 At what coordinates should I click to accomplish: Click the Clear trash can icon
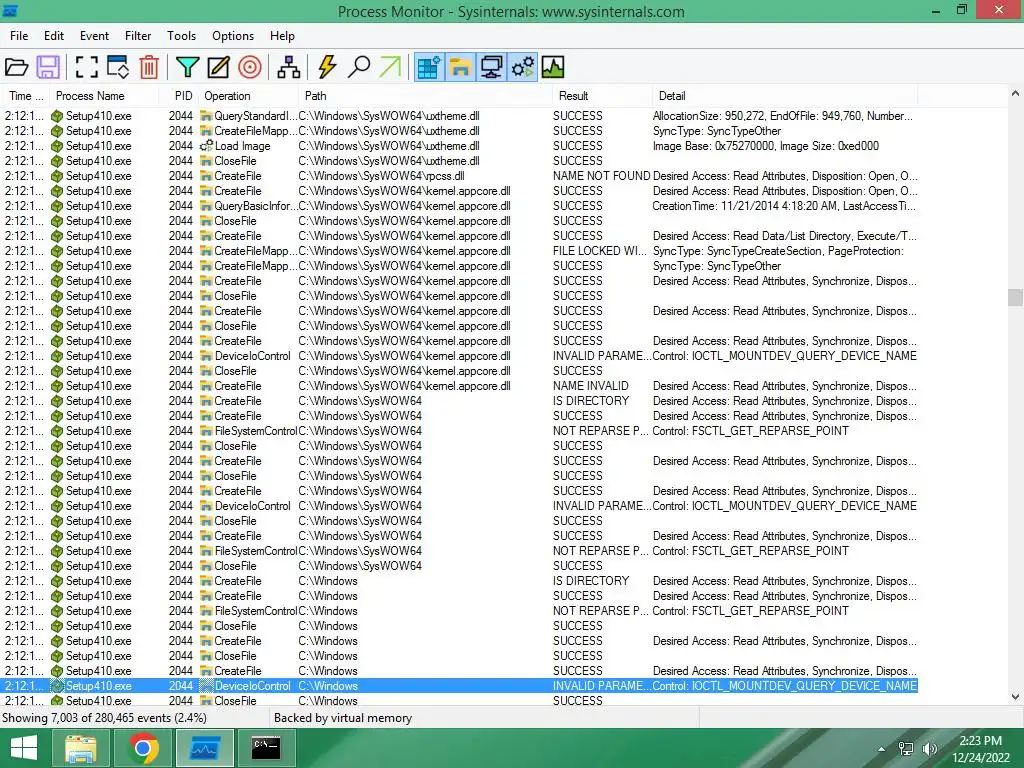[150, 67]
